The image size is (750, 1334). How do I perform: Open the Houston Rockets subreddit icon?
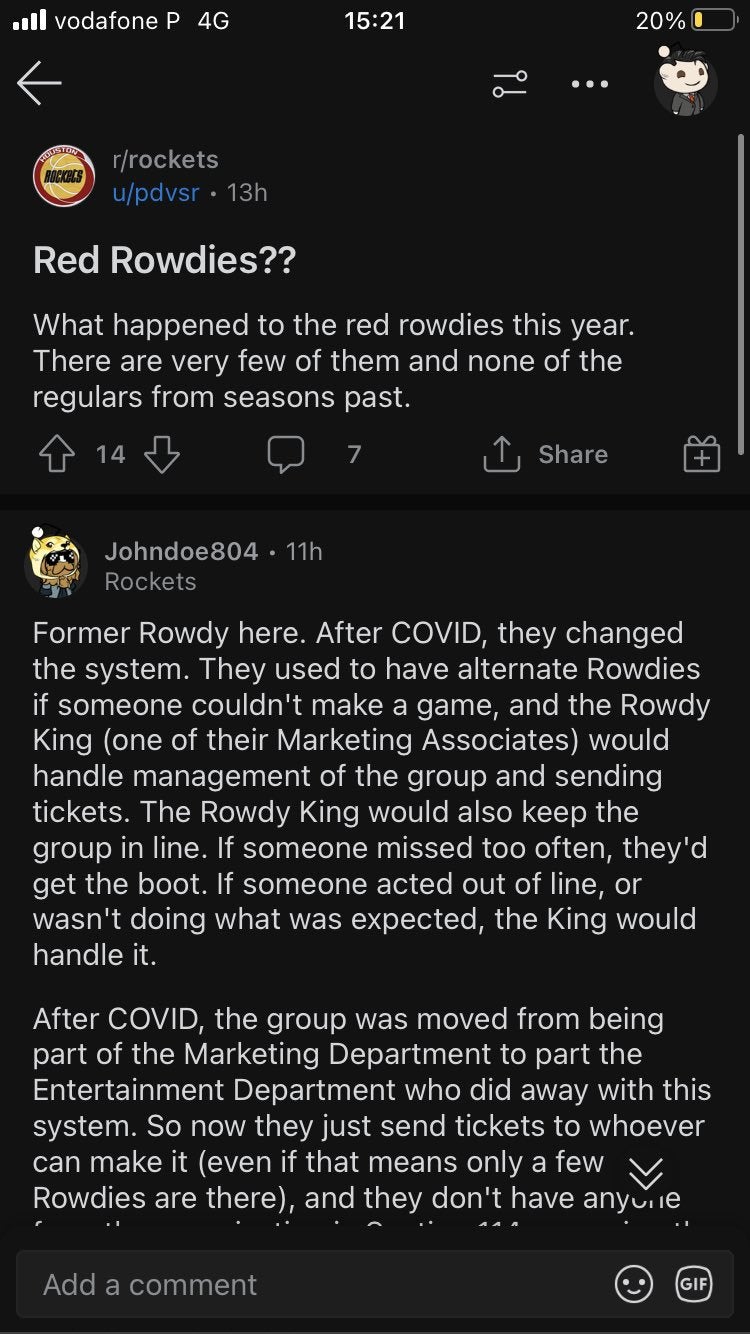pyautogui.click(x=64, y=176)
